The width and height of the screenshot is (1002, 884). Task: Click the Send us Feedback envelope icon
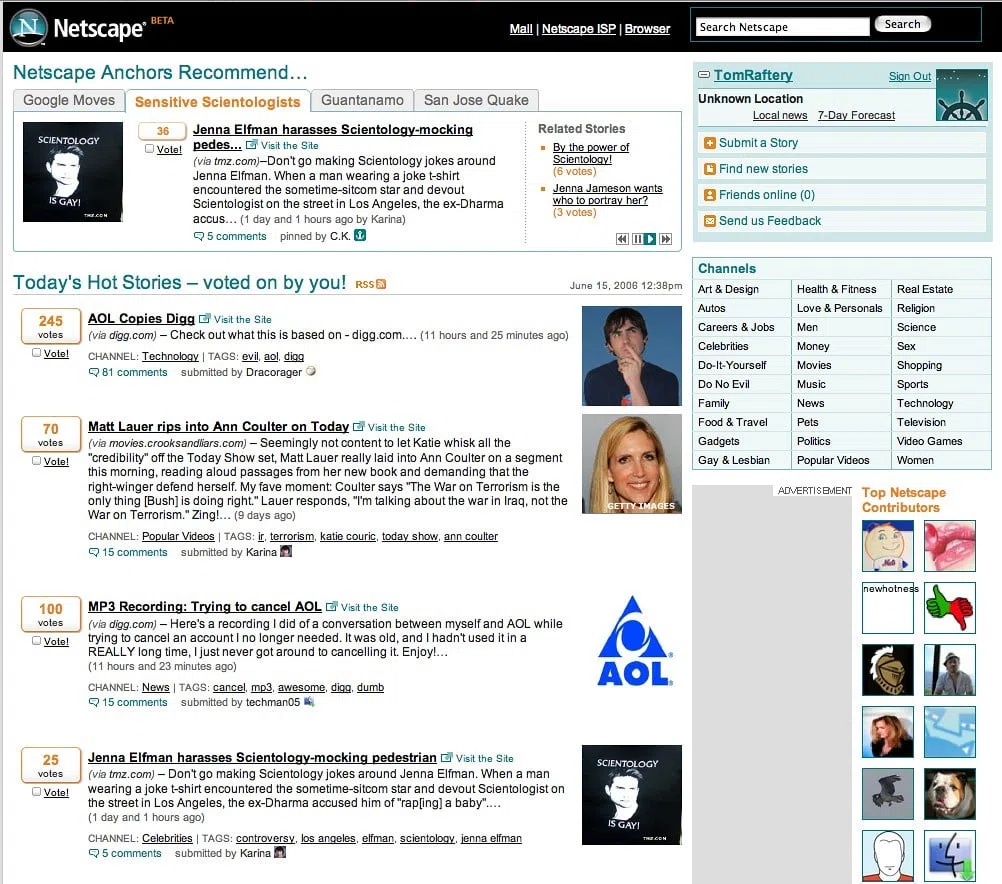(709, 221)
